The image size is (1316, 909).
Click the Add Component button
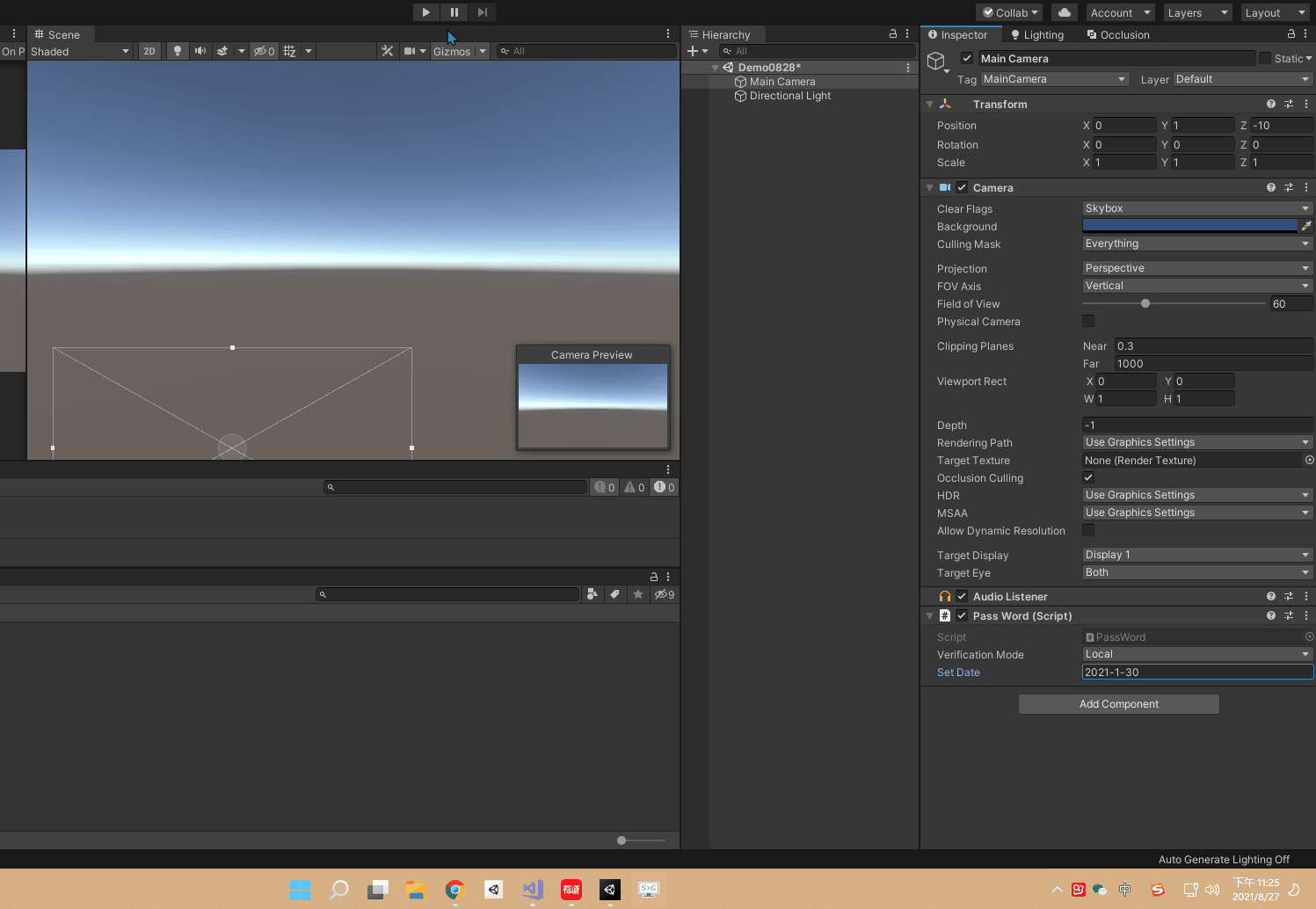[1118, 704]
